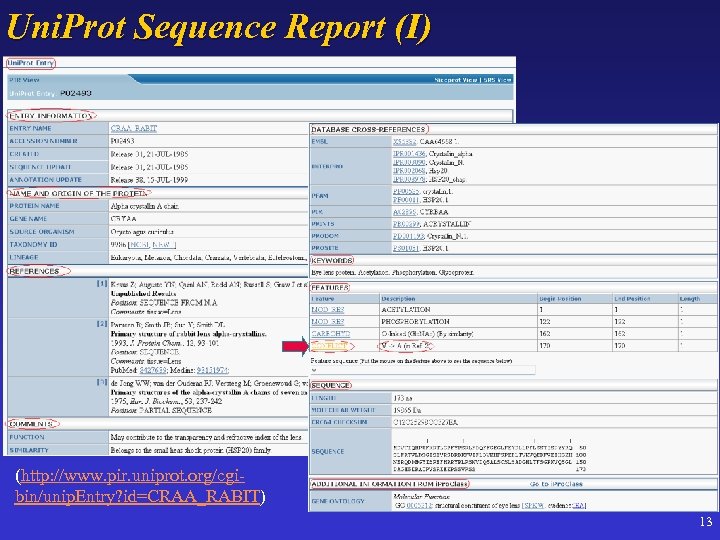Select the MOD_RES feature for PHOSPHORYLATION

point(327,322)
